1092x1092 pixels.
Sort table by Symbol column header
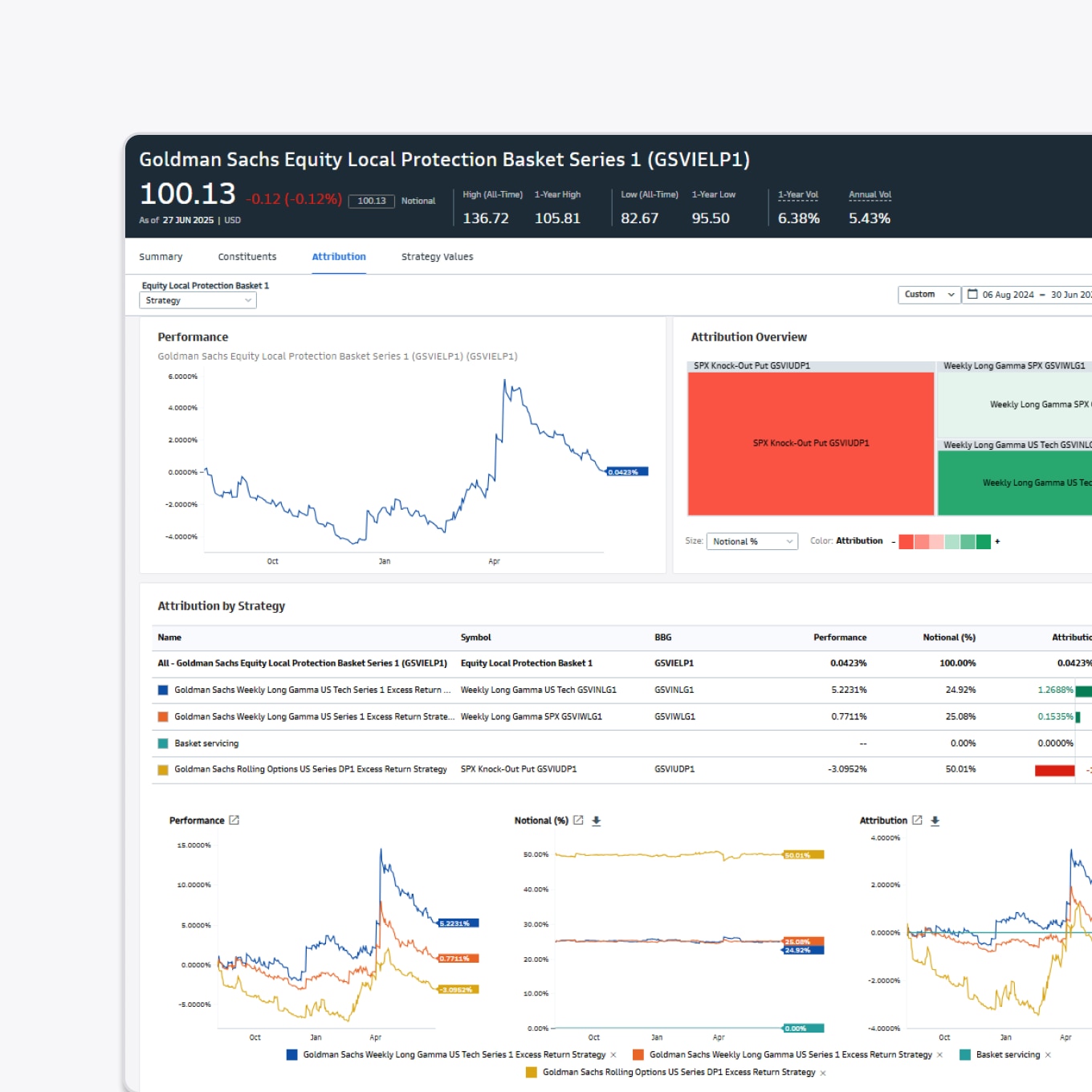pos(475,638)
